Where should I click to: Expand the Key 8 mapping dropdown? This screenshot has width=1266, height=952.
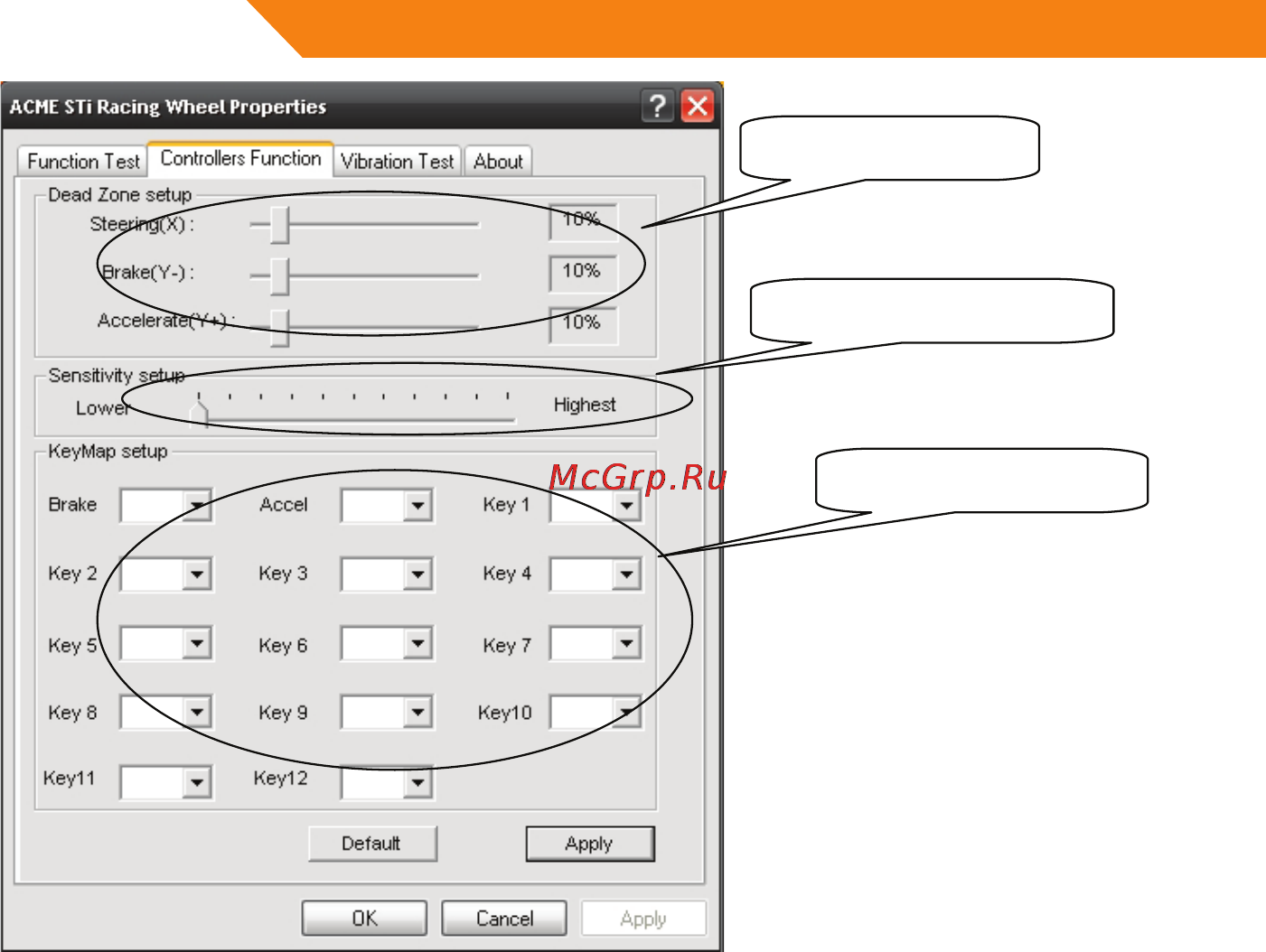click(x=196, y=712)
